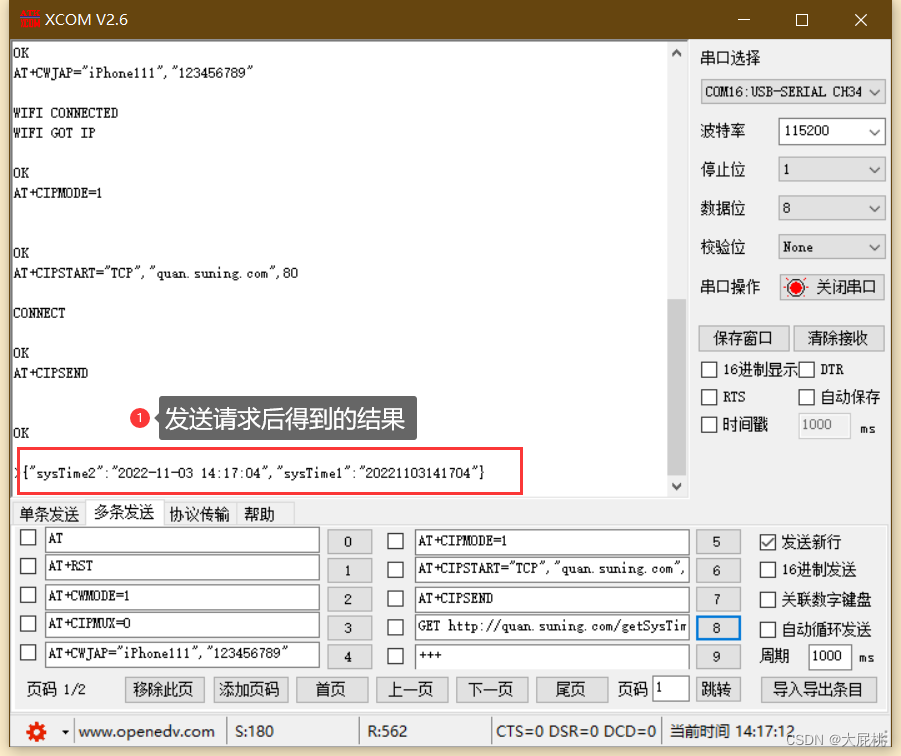Click the 添加页码 button
The height and width of the screenshot is (756, 901).
[x=250, y=689]
